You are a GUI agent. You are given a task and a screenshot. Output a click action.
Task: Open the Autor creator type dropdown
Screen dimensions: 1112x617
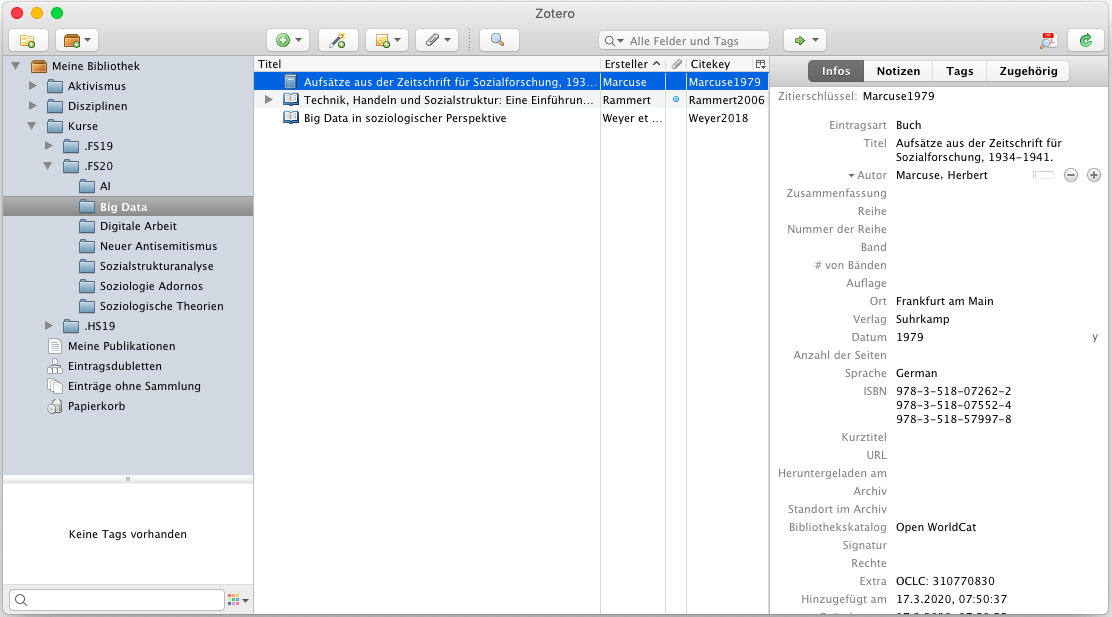[867, 175]
